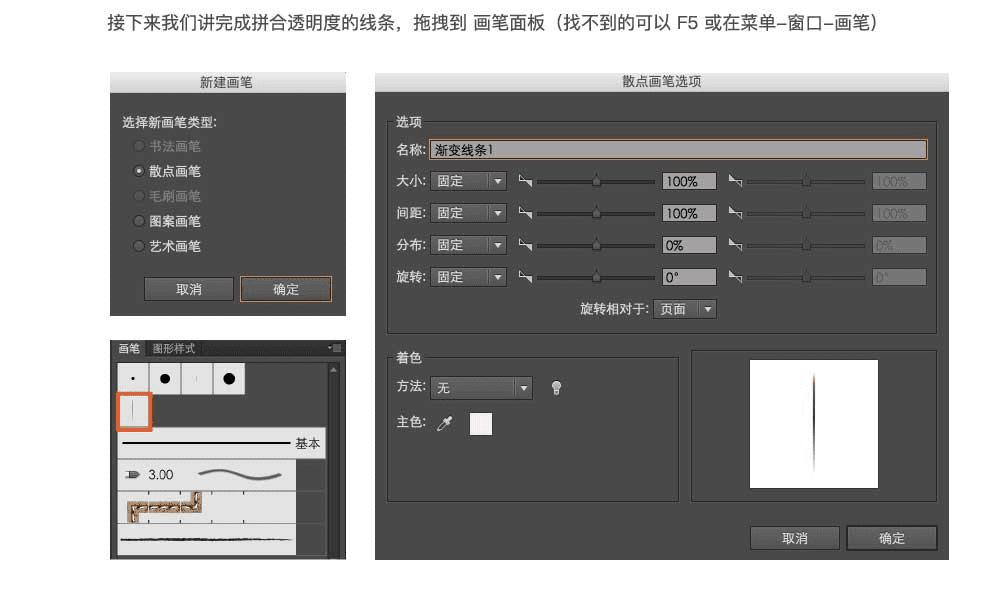
Task: Click 确定 in 散点画笔选项 dialog
Action: pos(892,538)
